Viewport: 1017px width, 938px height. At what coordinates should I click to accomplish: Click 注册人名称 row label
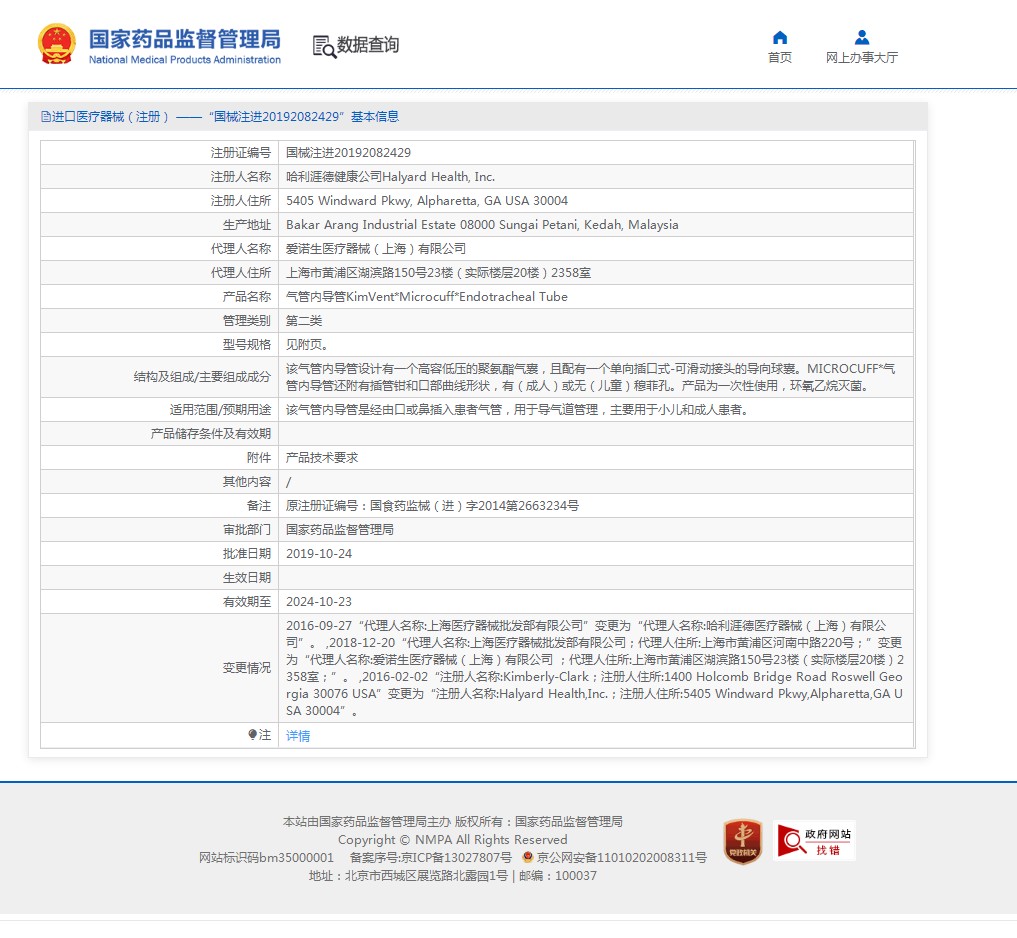241,176
